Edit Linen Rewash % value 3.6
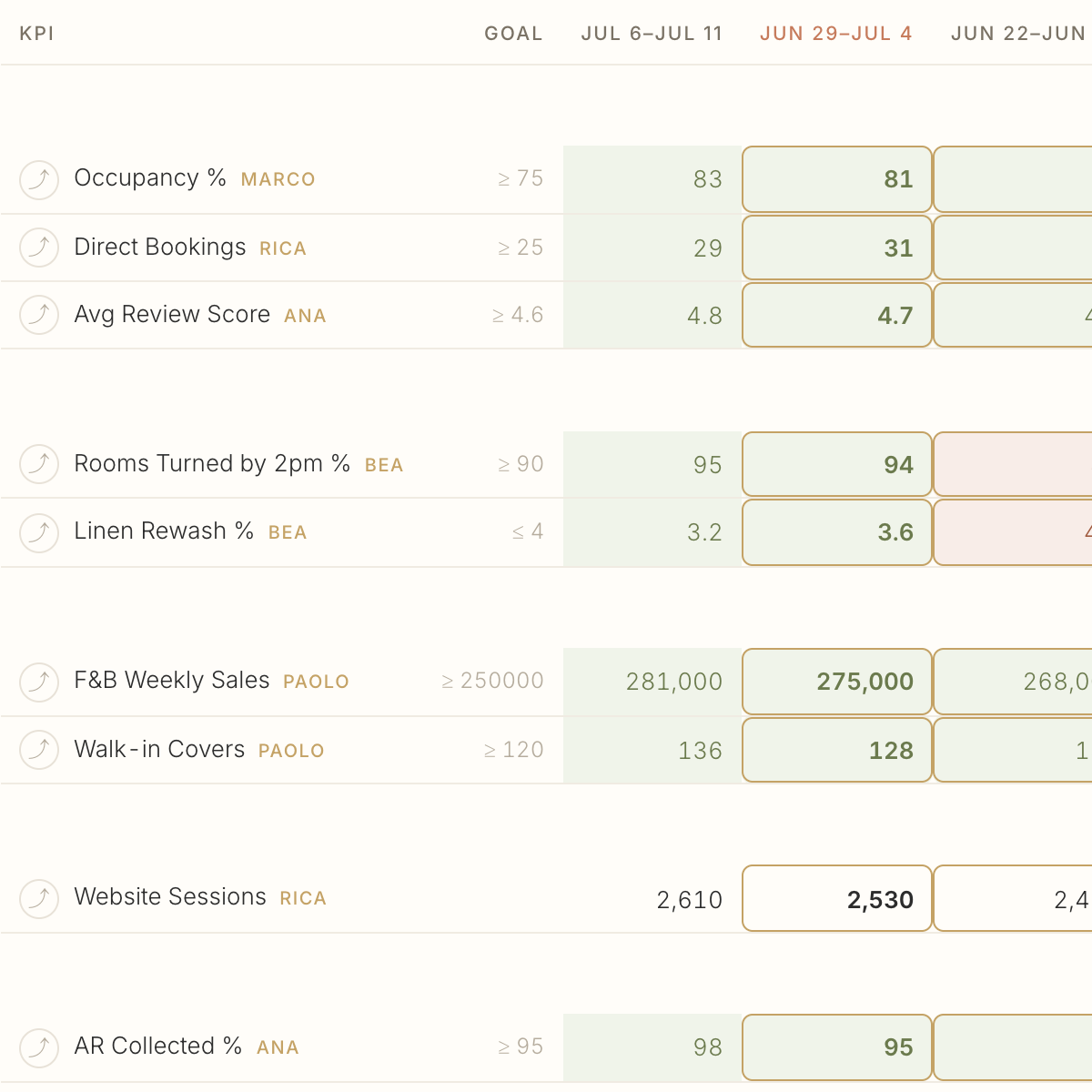Screen dimensions: 1092x1092 coord(837,532)
